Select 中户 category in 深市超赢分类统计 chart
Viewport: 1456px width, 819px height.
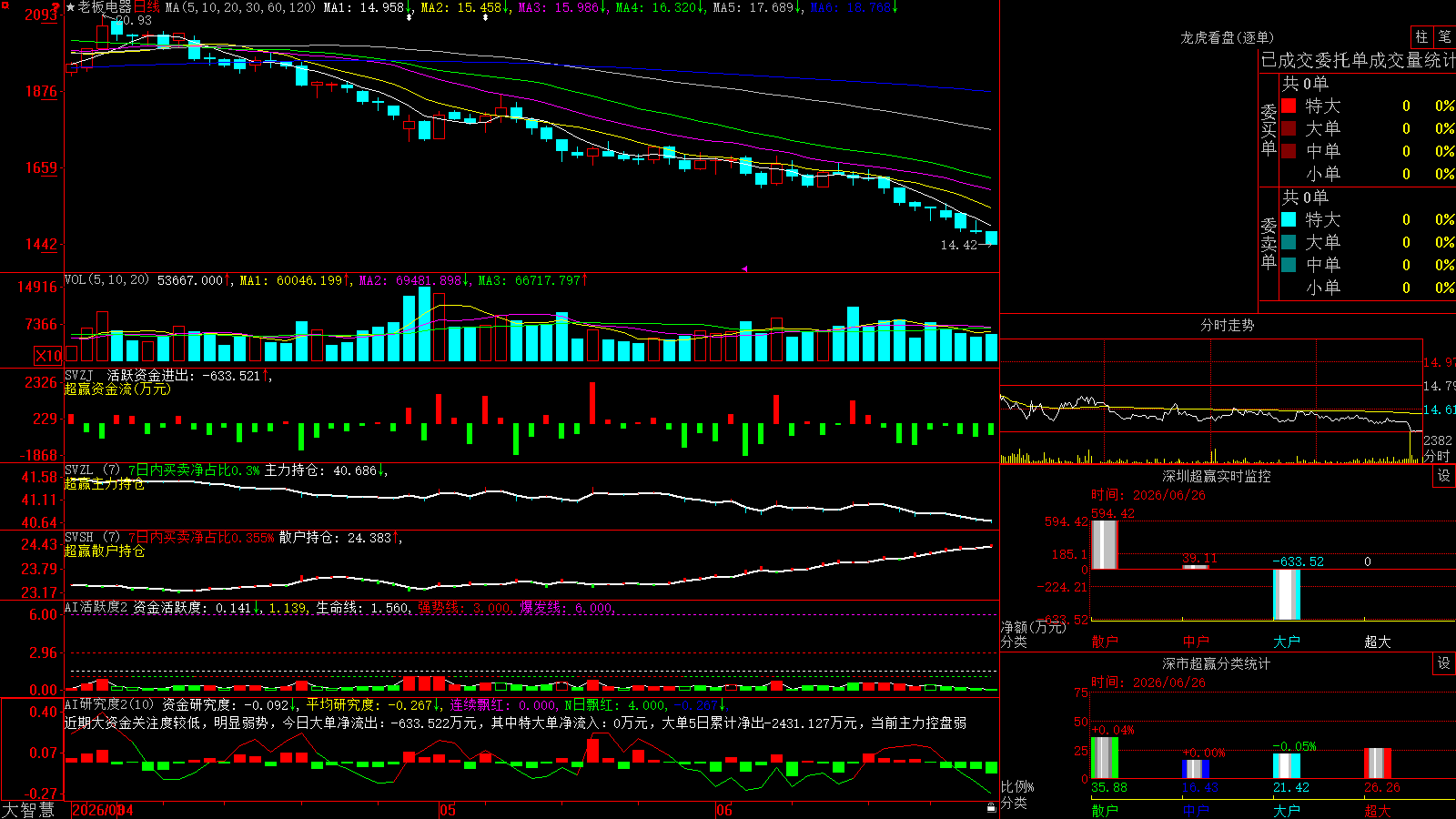pyautogui.click(x=1196, y=811)
